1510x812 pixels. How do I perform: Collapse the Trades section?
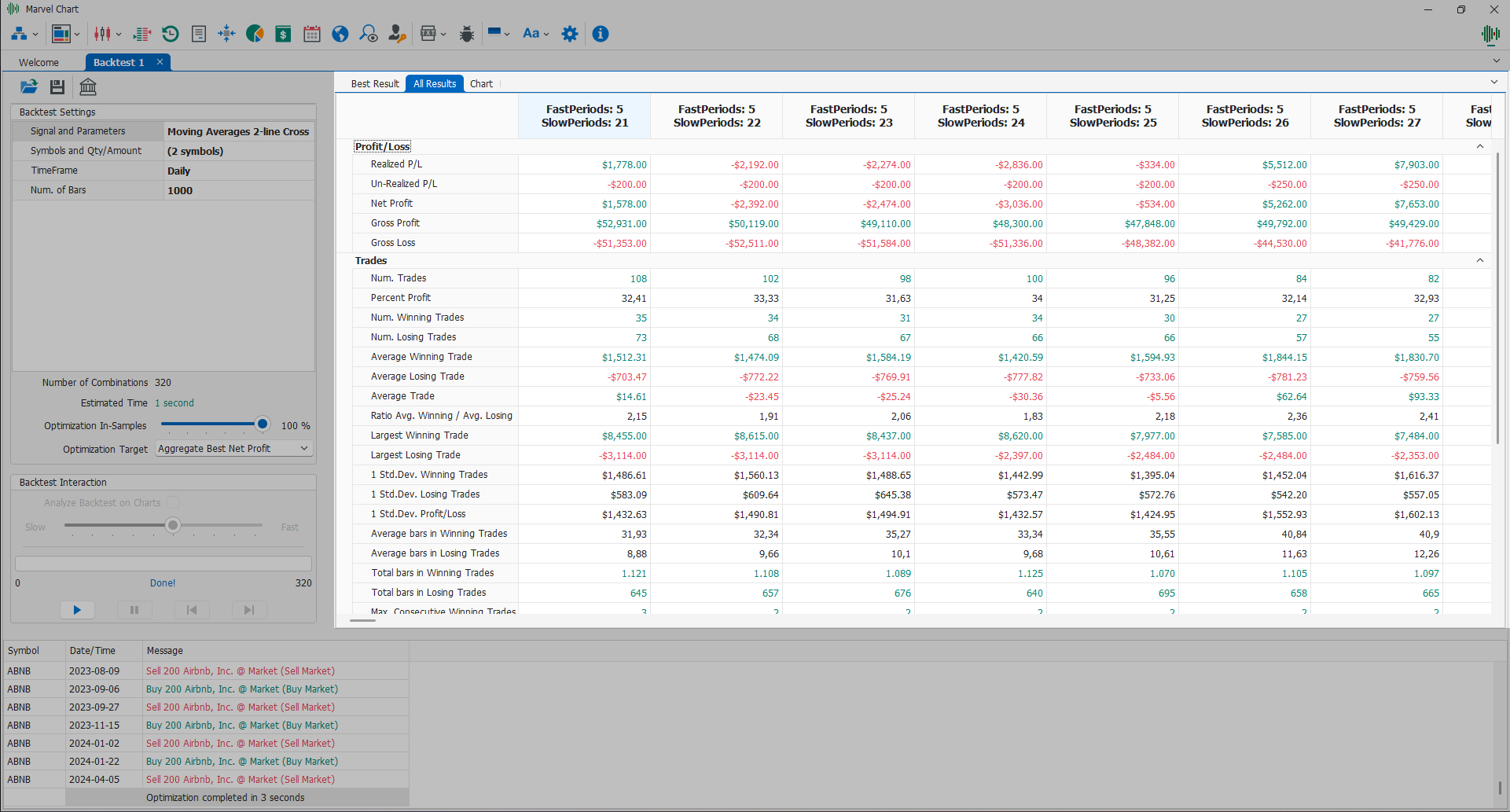pyautogui.click(x=1480, y=260)
